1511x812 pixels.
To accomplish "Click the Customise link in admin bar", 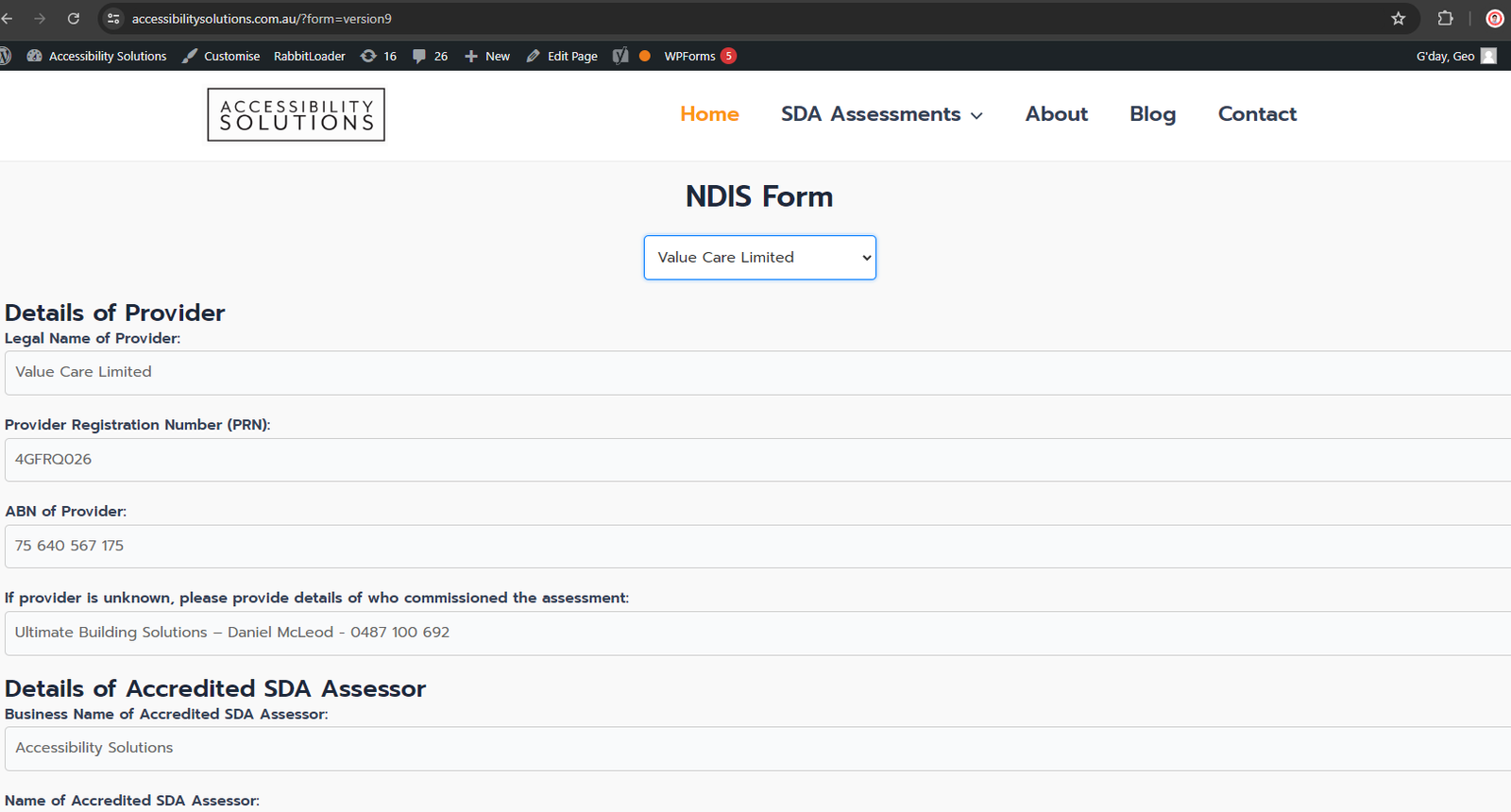I will tap(221, 57).
